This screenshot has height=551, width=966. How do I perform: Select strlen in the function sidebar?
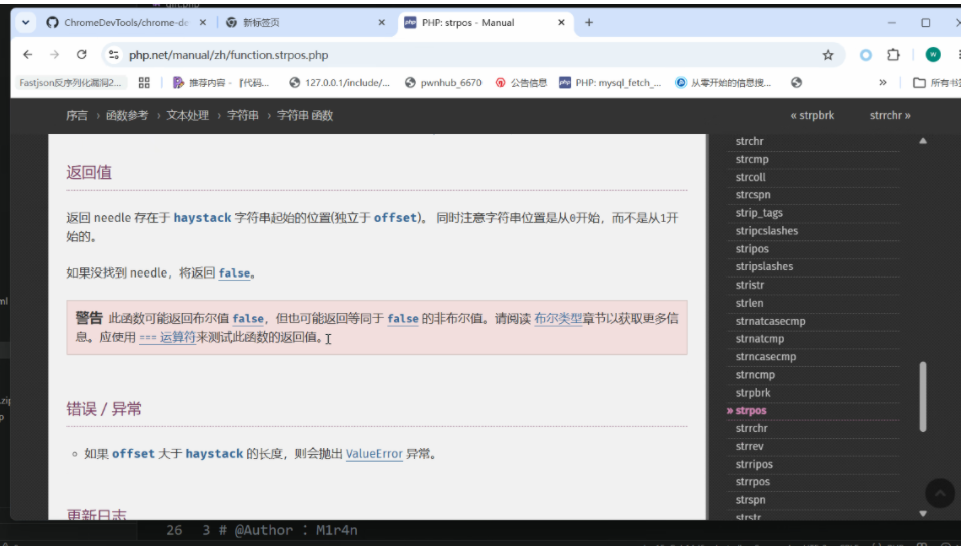(x=749, y=303)
